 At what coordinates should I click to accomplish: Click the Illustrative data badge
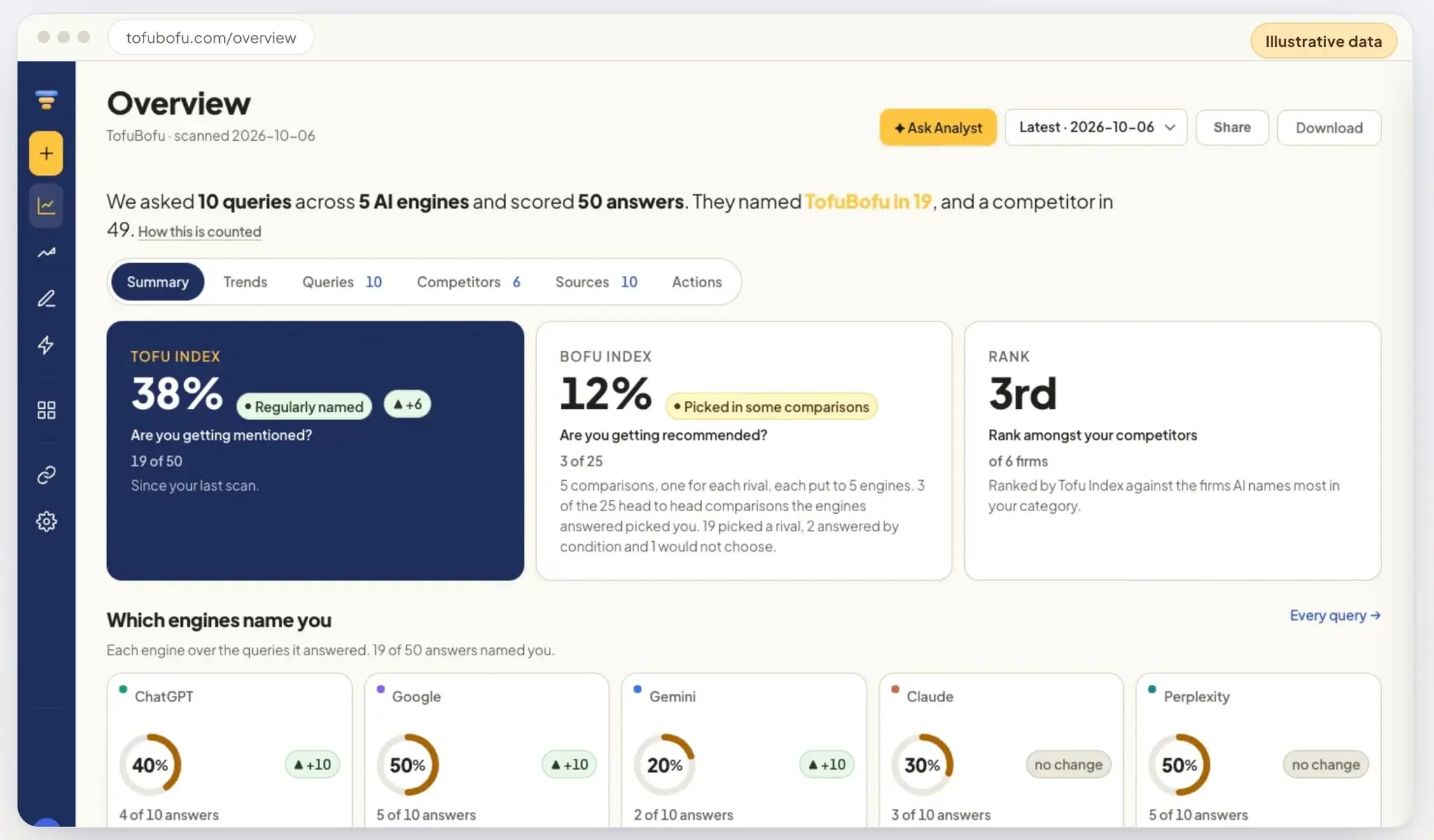1323,41
